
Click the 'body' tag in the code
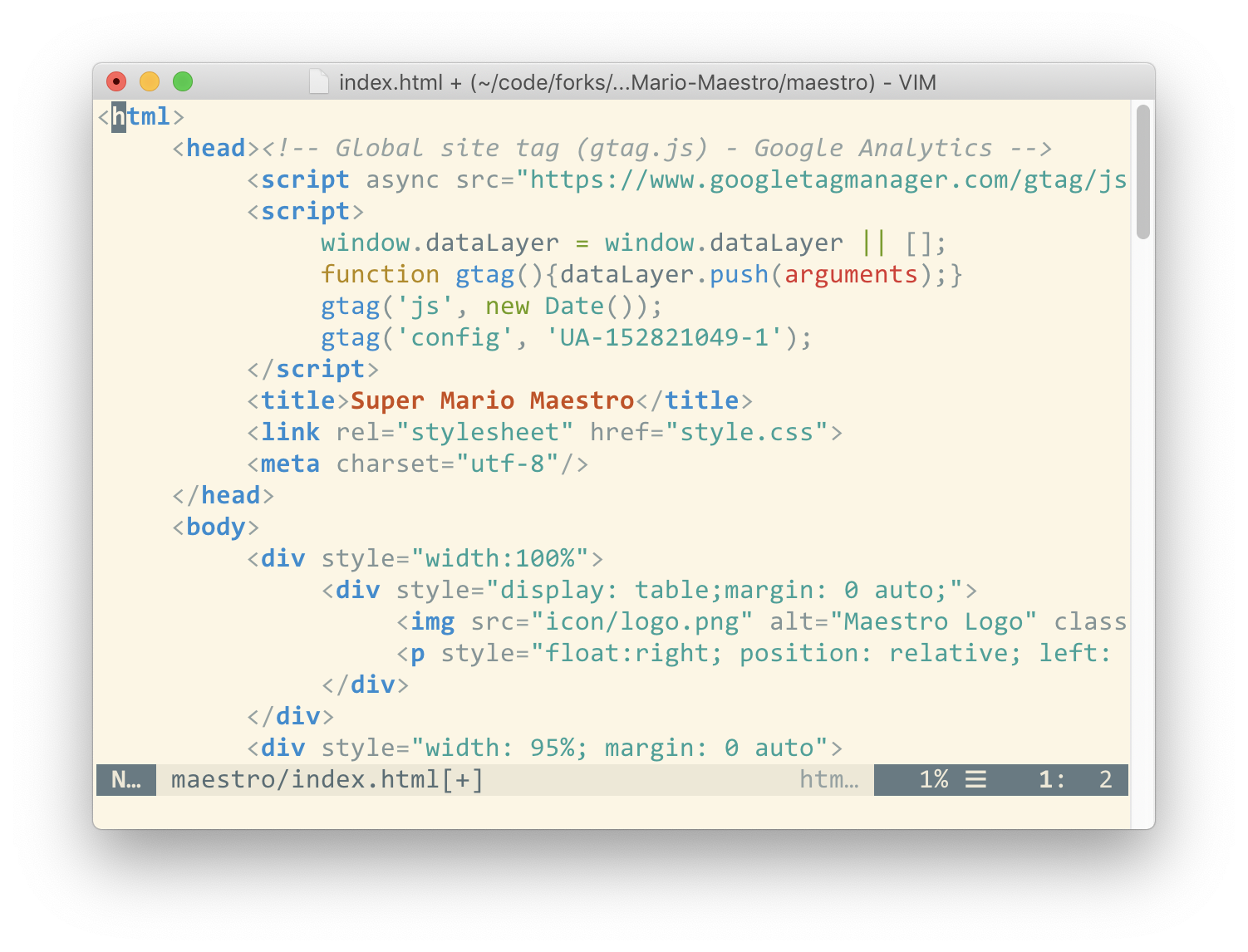[215, 526]
